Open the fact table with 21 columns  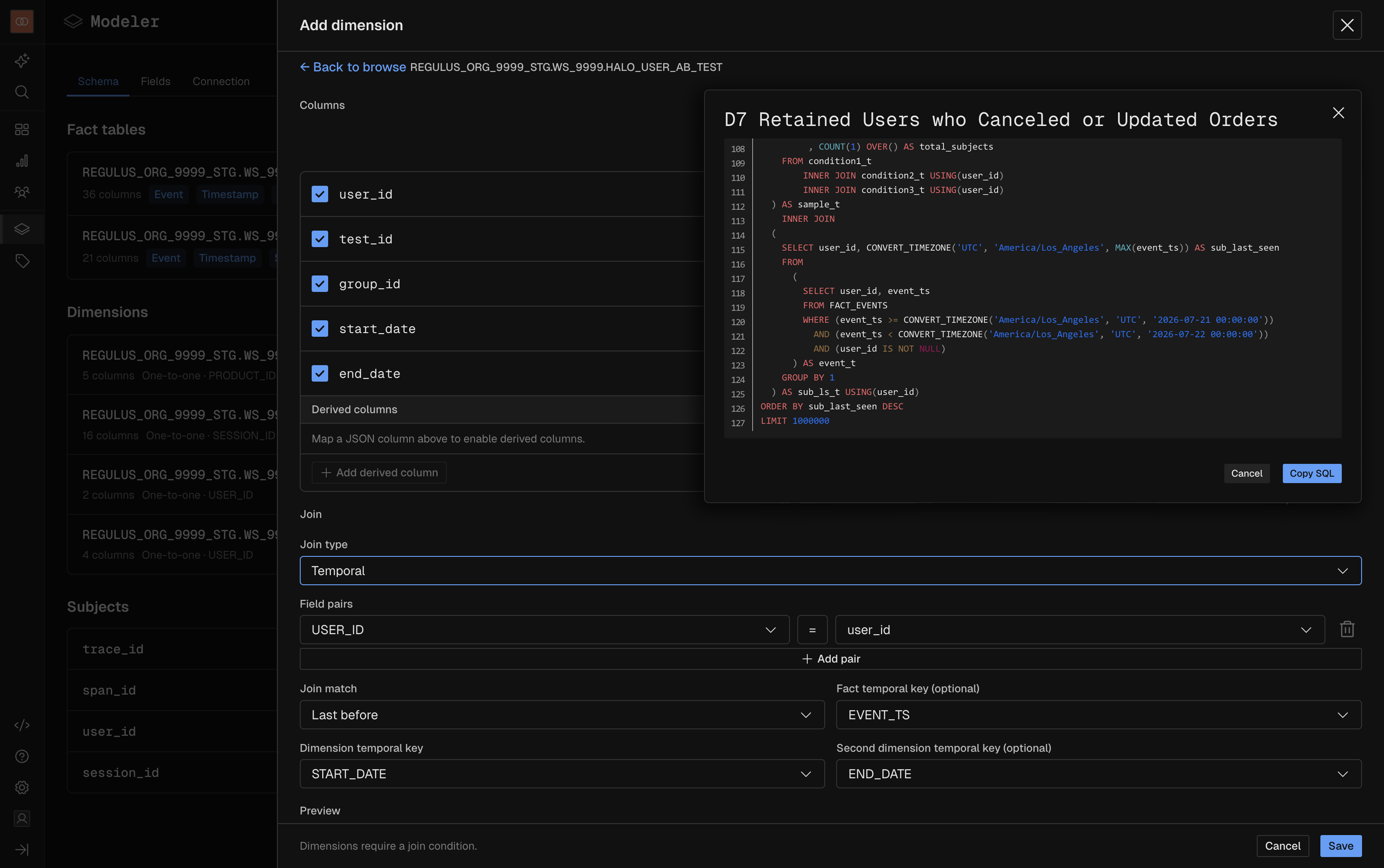172,248
